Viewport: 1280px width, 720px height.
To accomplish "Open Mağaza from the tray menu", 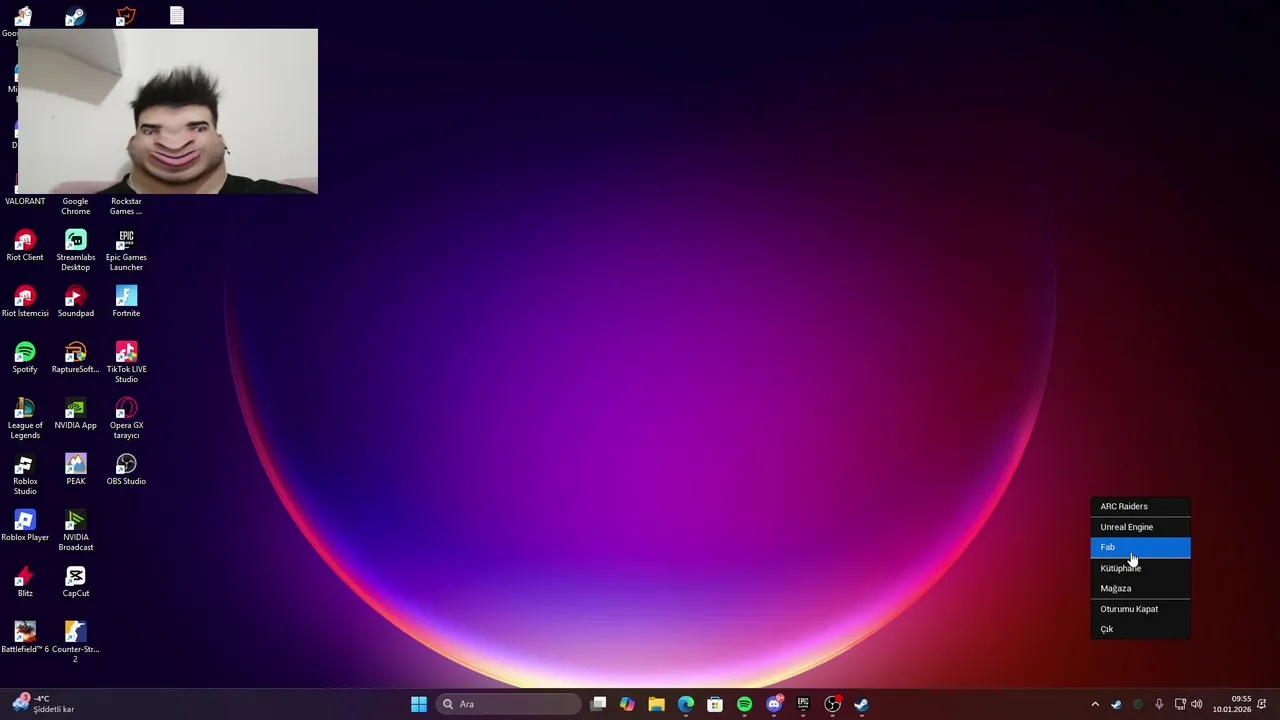I will (1140, 588).
